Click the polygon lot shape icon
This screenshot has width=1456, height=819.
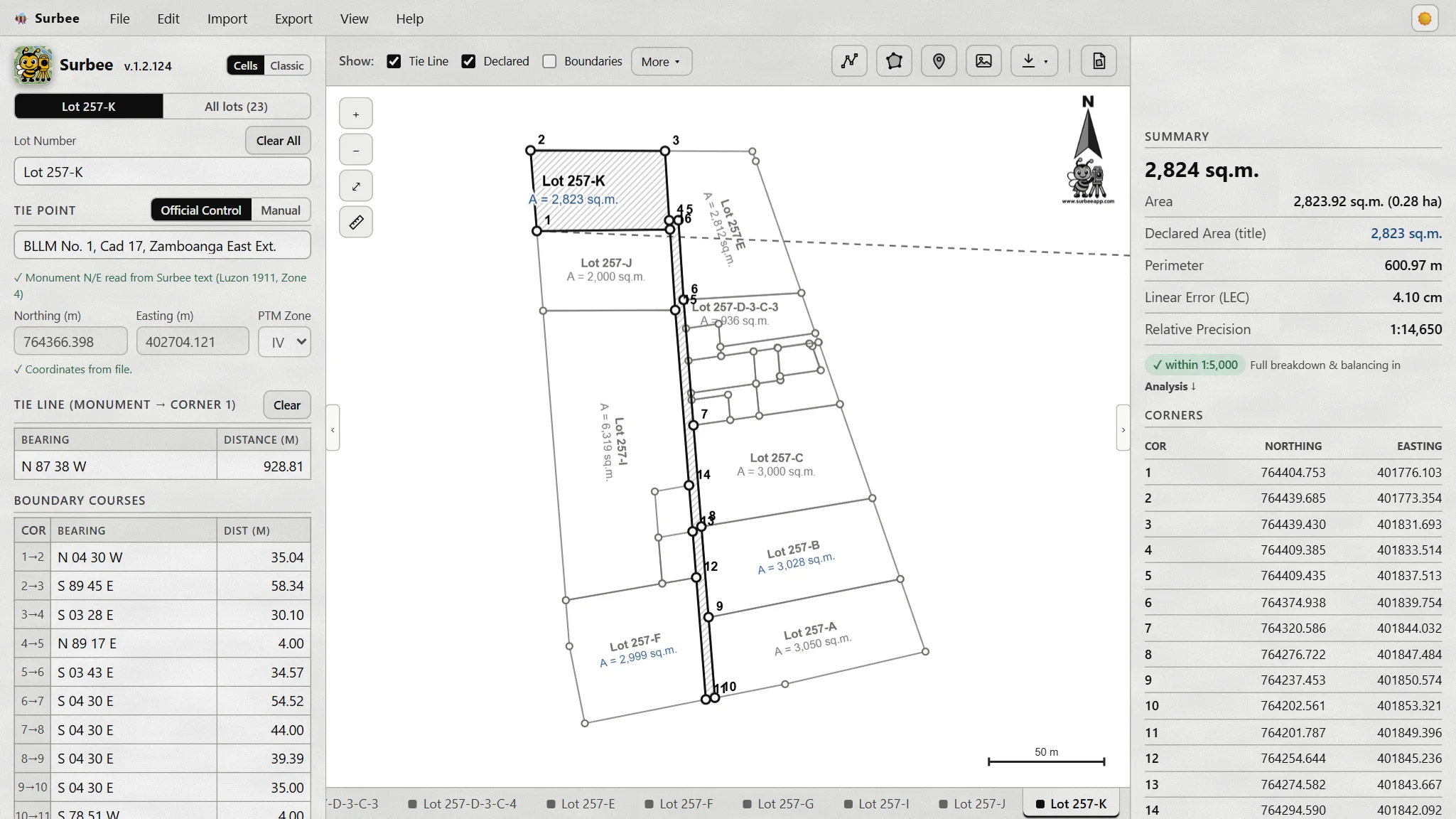click(894, 61)
